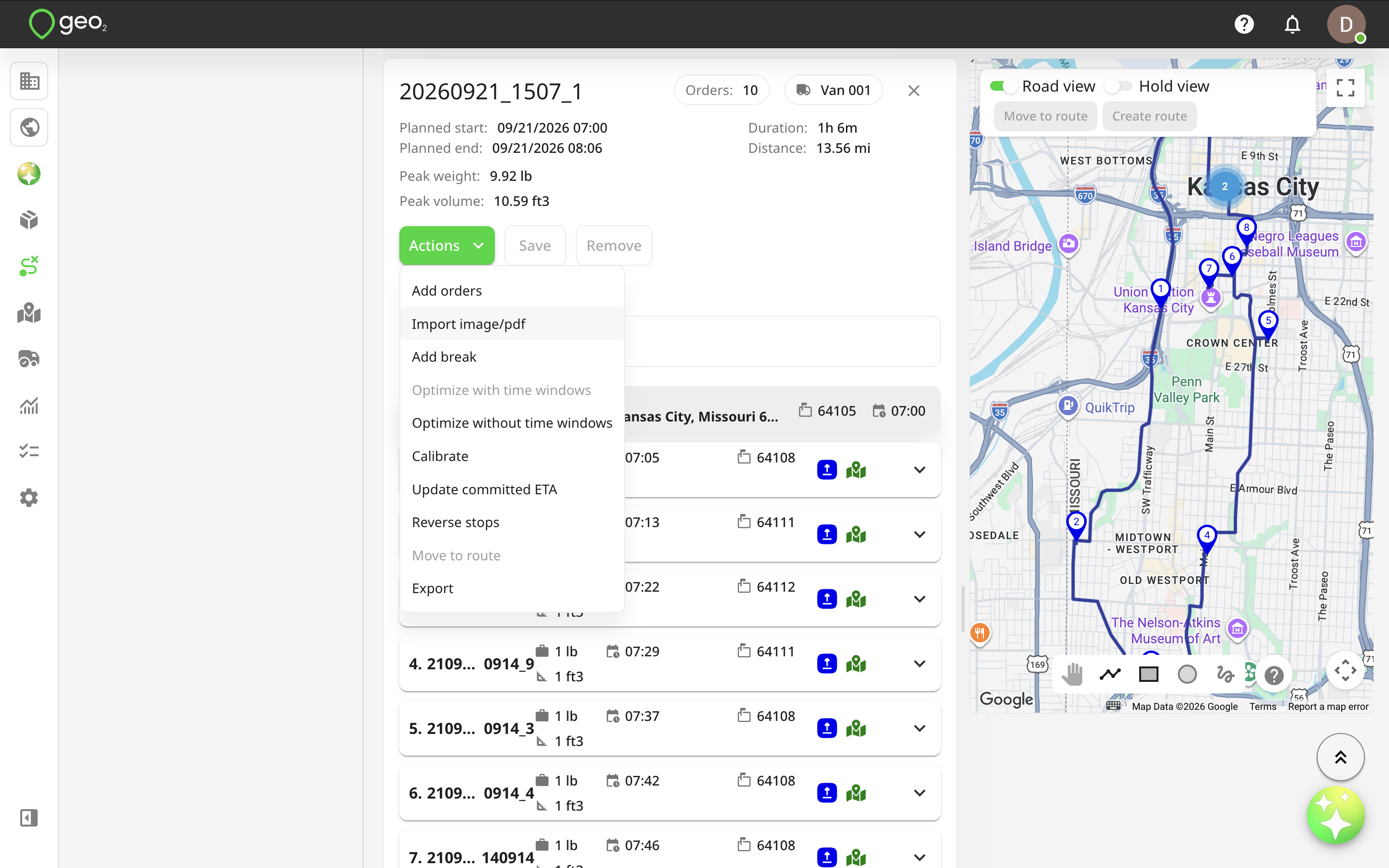Open the company building sidebar icon
This screenshot has height=868, width=1389.
coord(29,81)
